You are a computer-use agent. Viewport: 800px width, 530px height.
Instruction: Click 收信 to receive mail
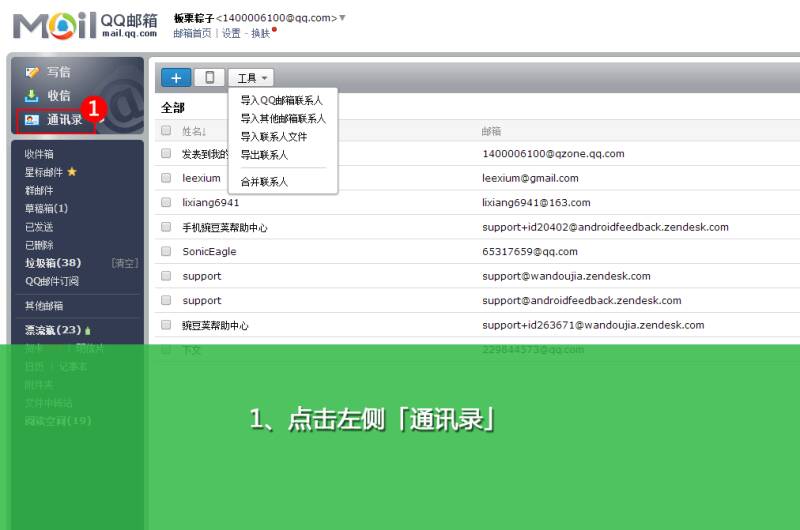pyautogui.click(x=59, y=95)
